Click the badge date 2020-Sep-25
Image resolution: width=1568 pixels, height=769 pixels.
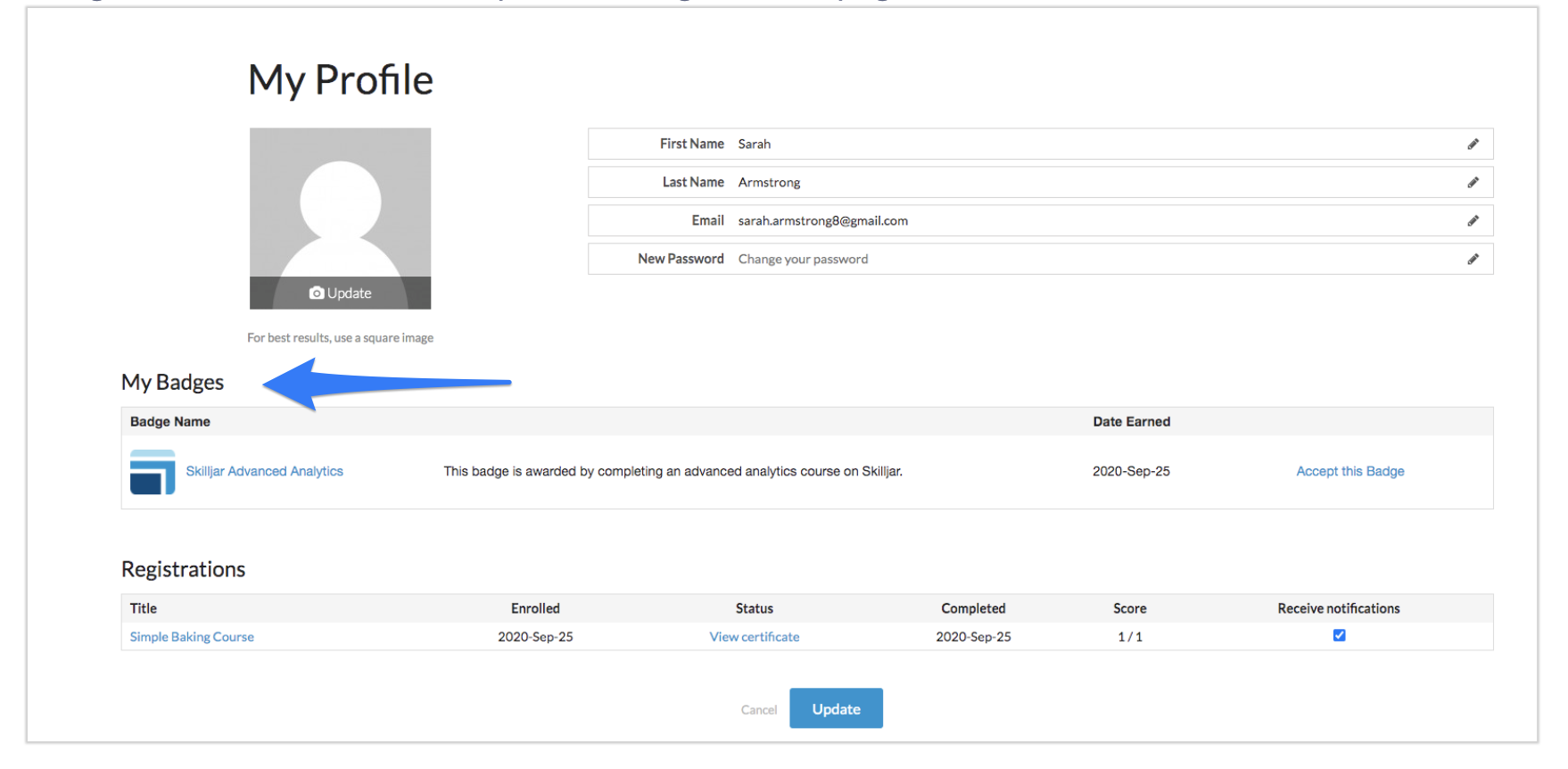click(1131, 471)
